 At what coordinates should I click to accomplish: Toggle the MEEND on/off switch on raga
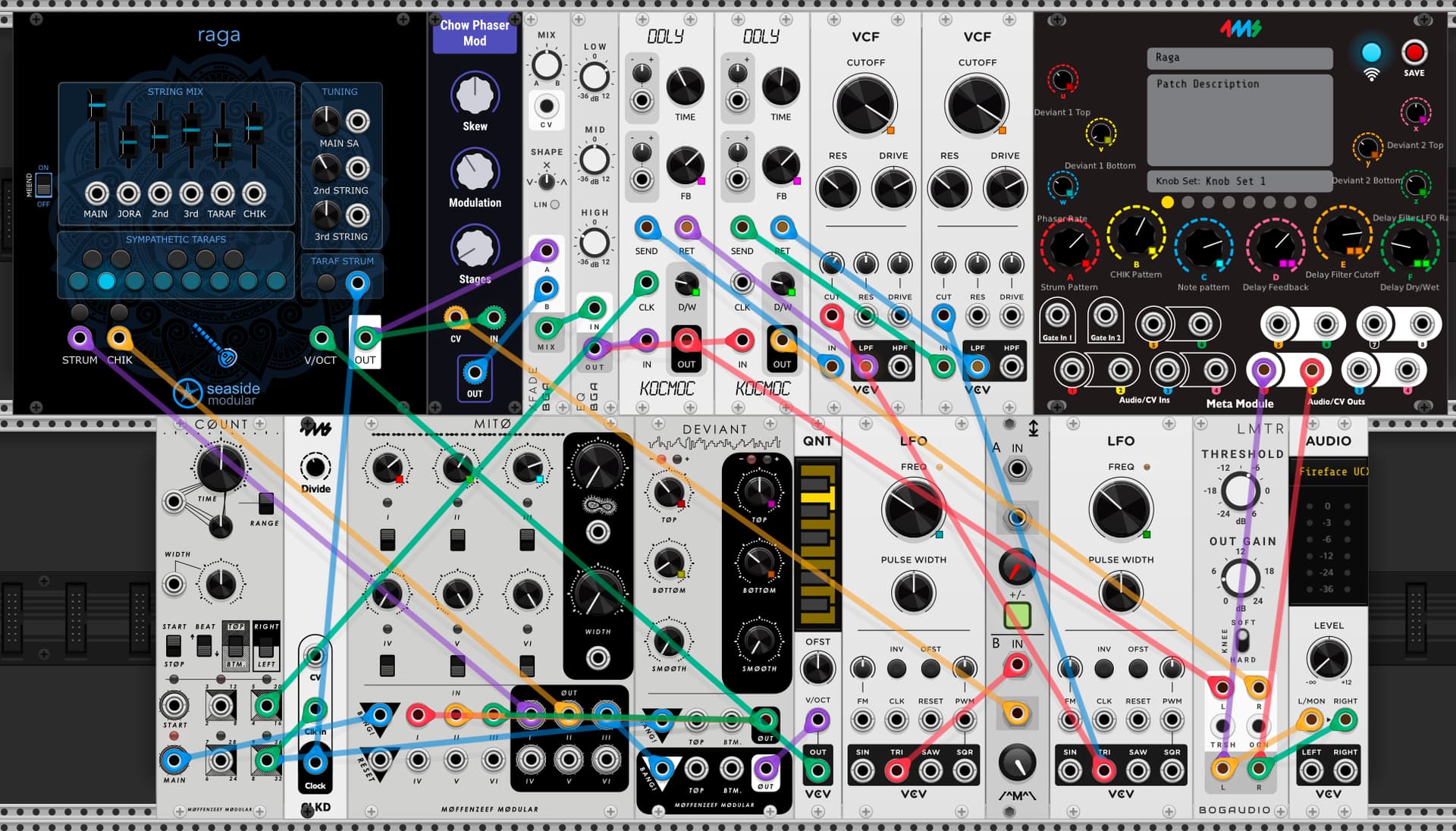click(x=43, y=184)
